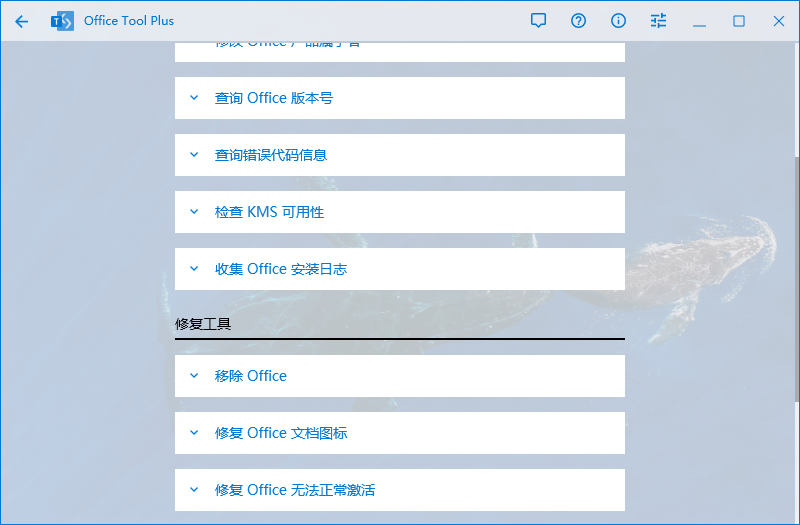Expand chevron for 修复 Office 无法正常激活
Viewport: 800px width, 525px height.
(x=194, y=490)
